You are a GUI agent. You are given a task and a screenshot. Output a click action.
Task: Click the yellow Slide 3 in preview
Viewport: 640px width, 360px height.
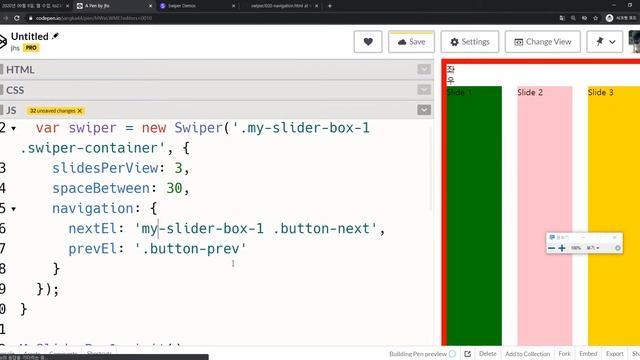pos(614,216)
